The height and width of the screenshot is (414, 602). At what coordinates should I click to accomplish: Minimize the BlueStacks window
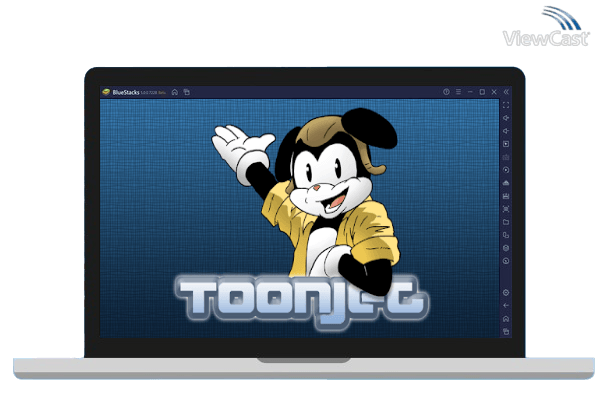[470, 92]
